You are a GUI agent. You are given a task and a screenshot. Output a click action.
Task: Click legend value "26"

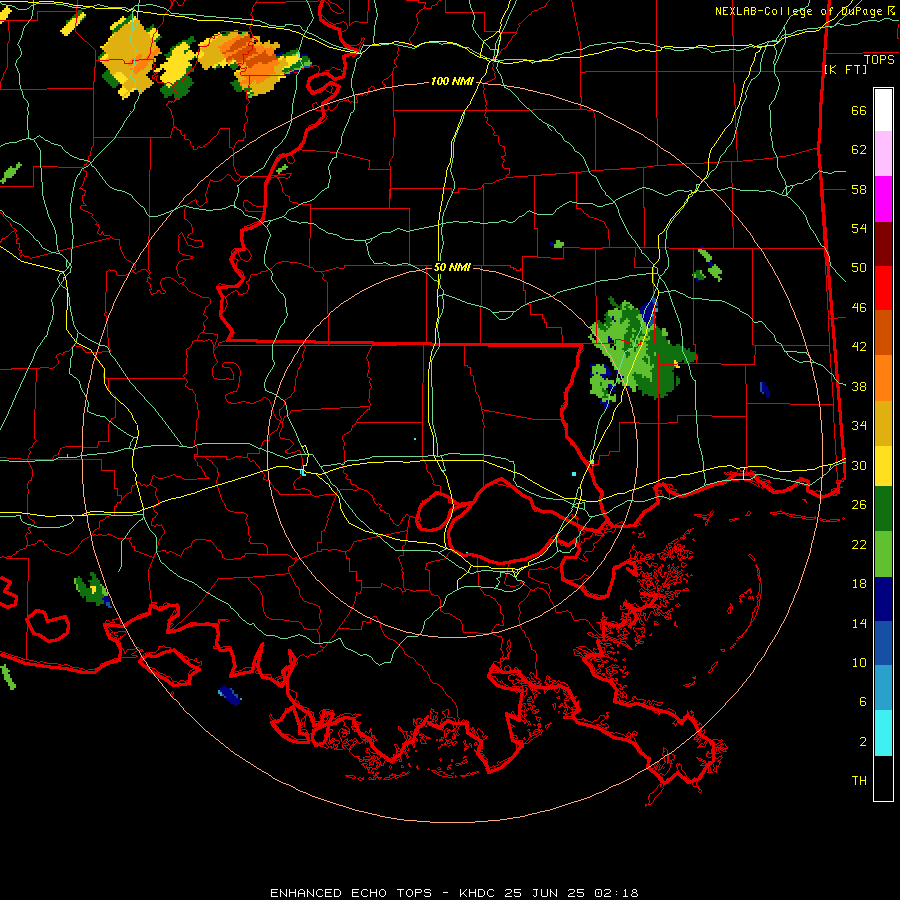click(x=859, y=505)
